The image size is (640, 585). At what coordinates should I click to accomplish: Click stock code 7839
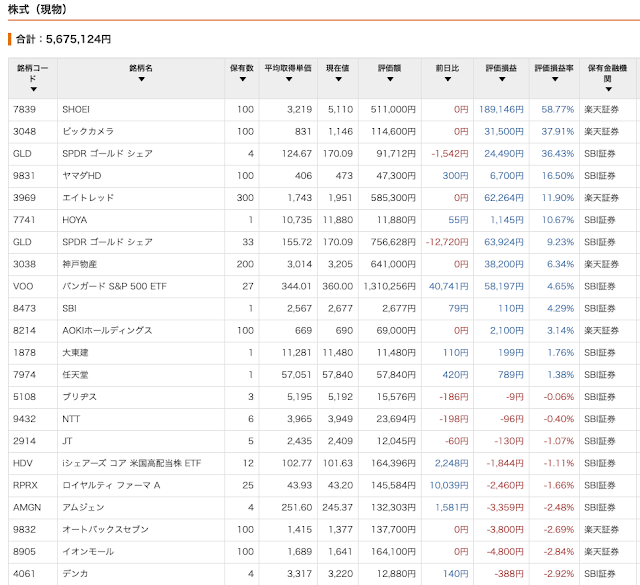point(24,109)
